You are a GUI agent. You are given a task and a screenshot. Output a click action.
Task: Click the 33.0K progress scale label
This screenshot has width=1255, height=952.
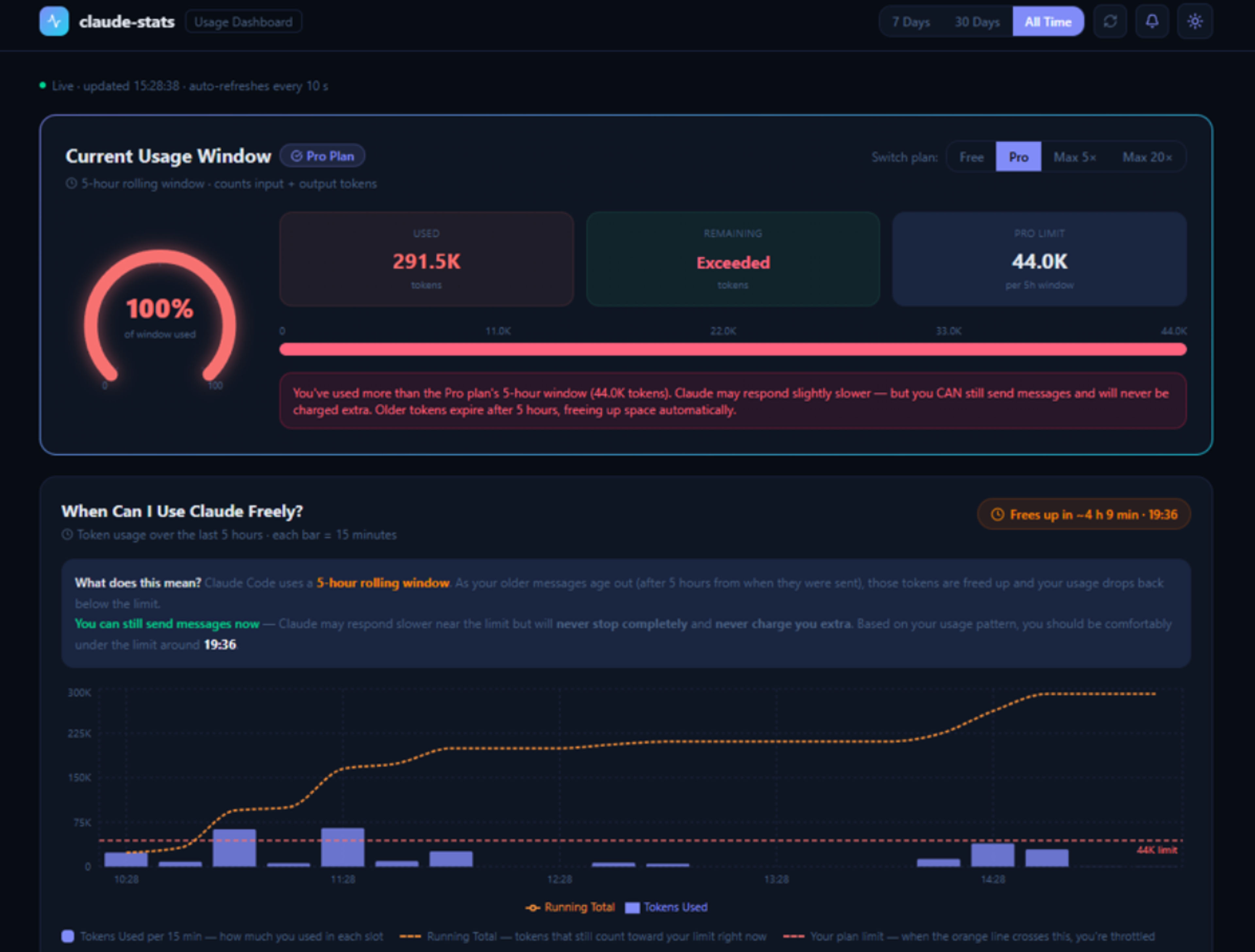coord(949,331)
